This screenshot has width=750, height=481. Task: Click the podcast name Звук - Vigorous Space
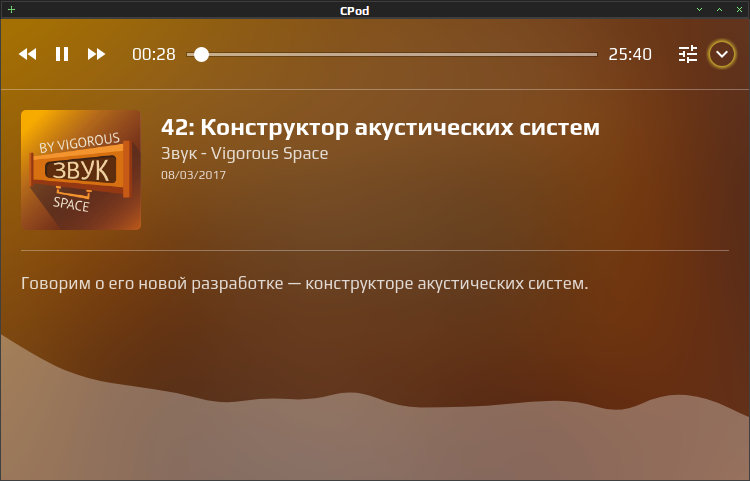(x=244, y=153)
